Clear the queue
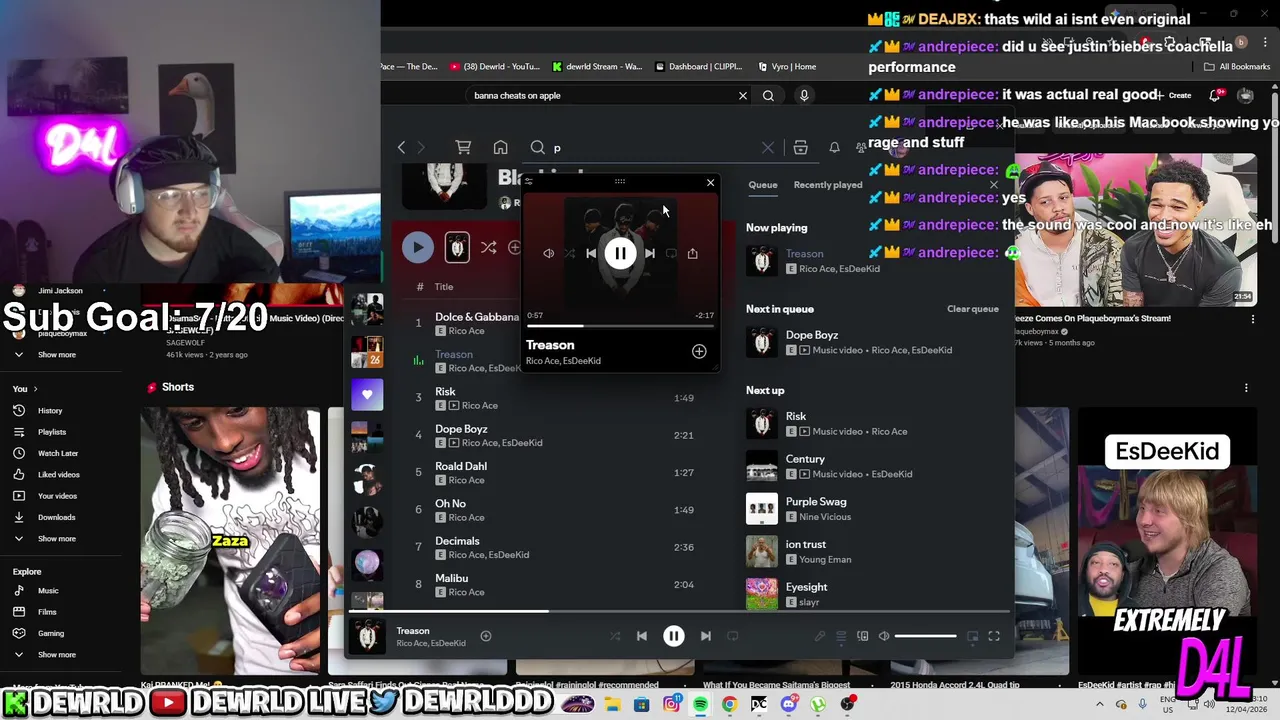The image size is (1280, 720). (x=973, y=309)
